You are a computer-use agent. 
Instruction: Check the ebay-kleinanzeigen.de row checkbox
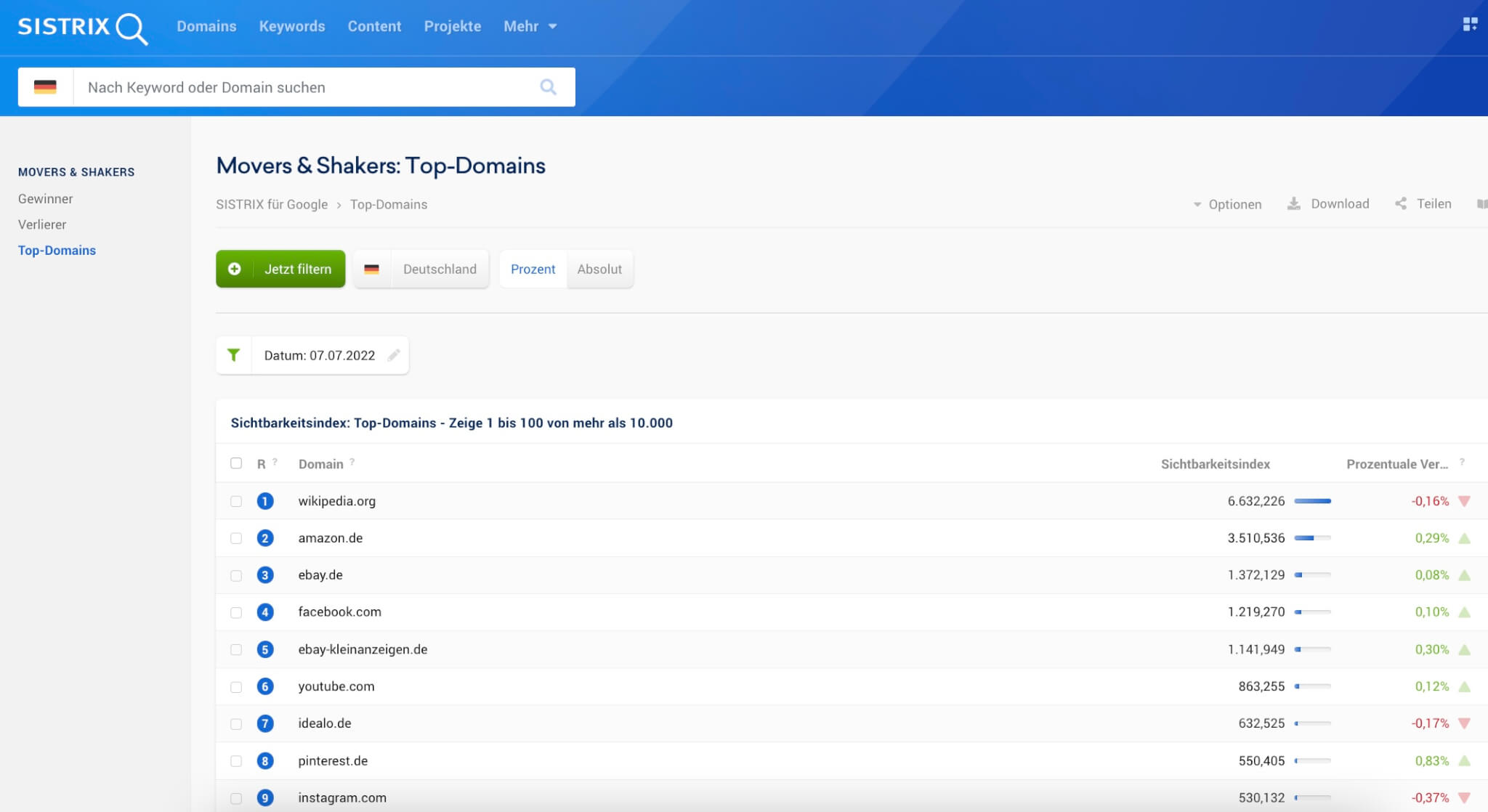(x=236, y=649)
